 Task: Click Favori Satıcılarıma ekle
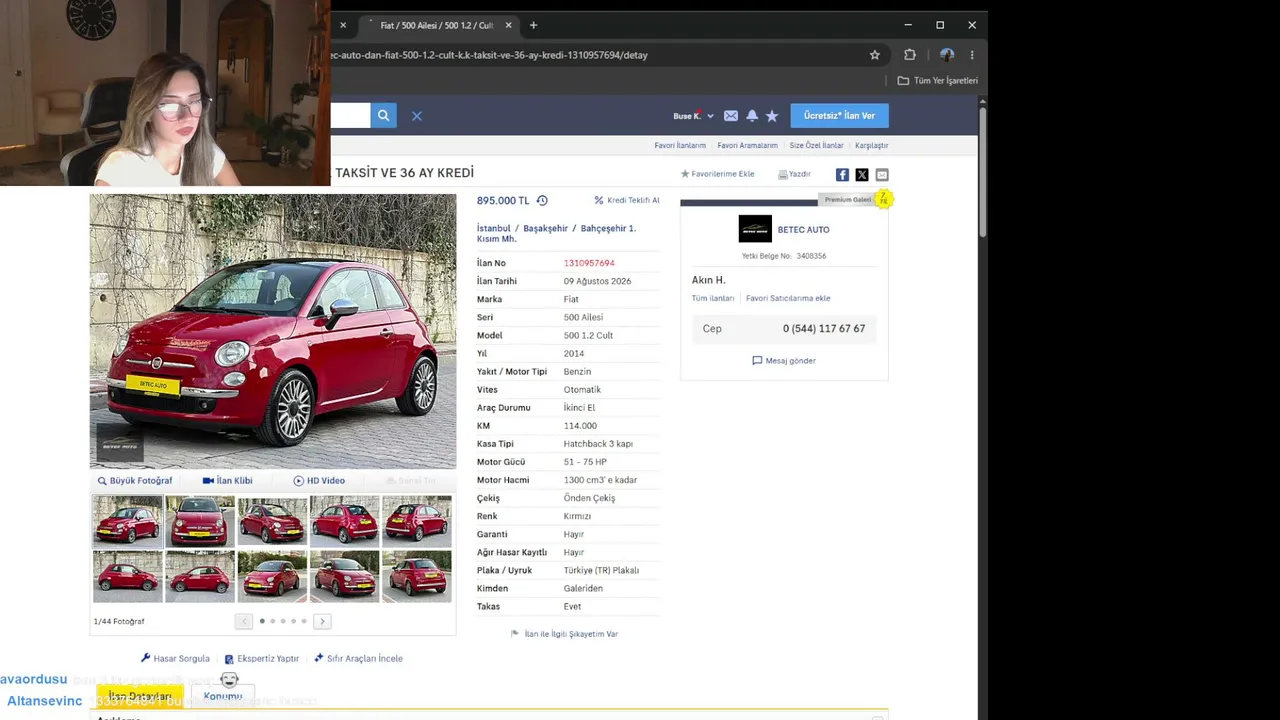click(788, 298)
